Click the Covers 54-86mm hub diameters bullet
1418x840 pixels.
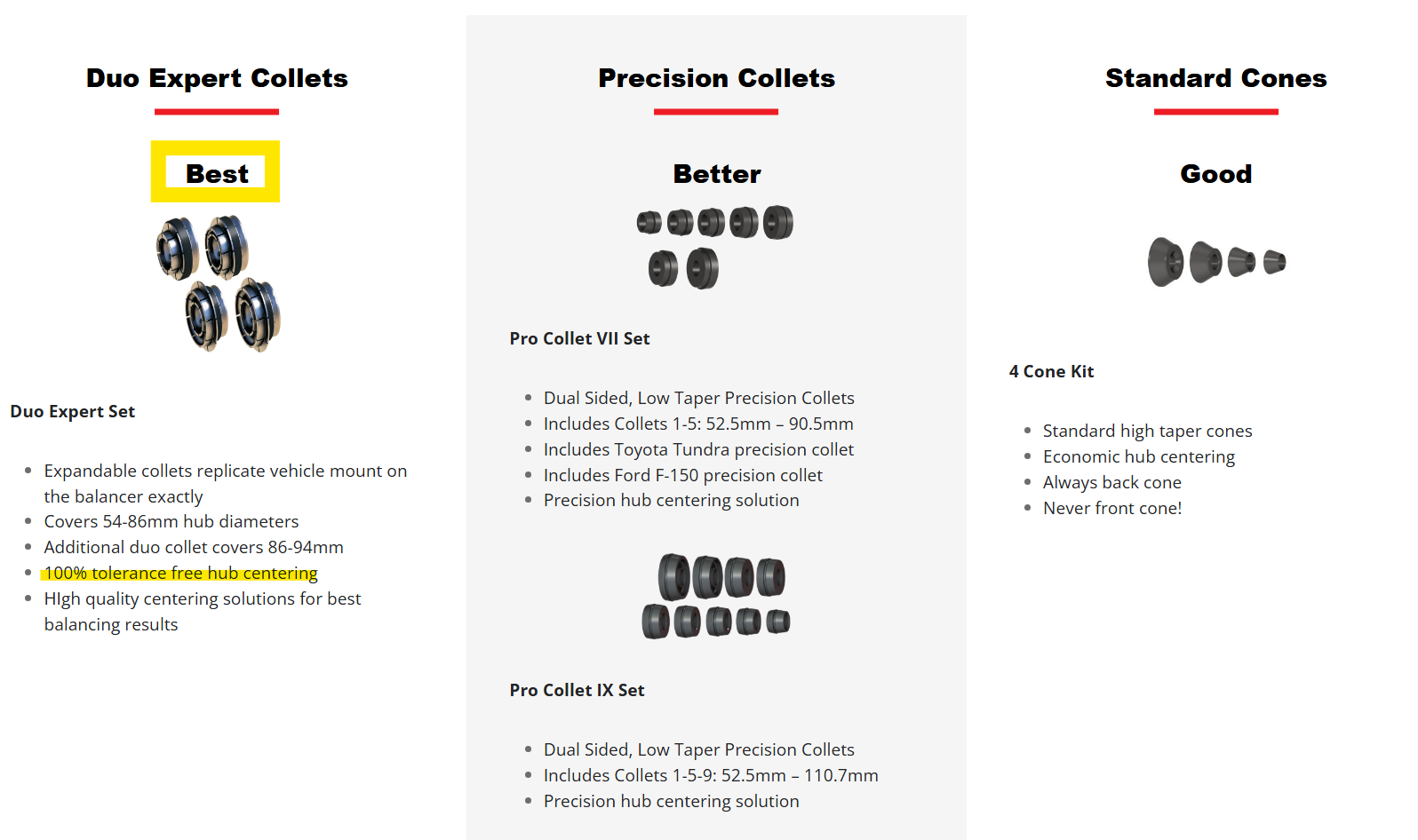171,521
